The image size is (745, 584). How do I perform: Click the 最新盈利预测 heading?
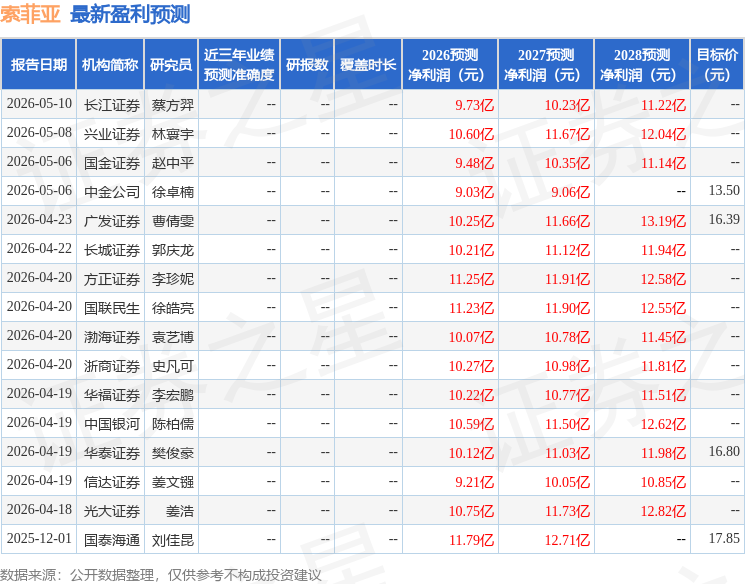click(x=130, y=14)
